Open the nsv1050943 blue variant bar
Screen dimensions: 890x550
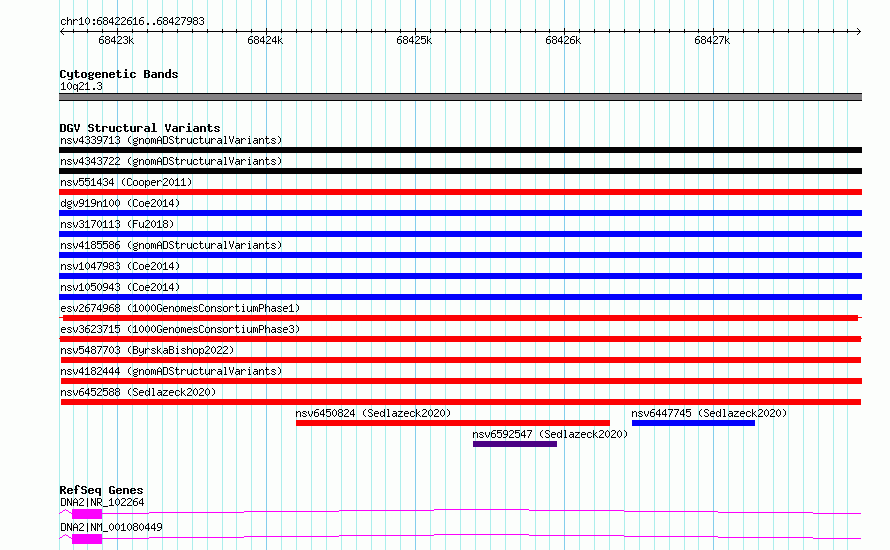coord(460,297)
